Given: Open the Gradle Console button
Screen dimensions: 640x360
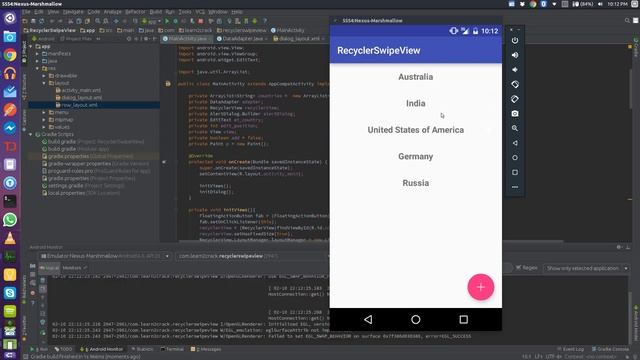Looking at the screenshot, I should [610, 349].
